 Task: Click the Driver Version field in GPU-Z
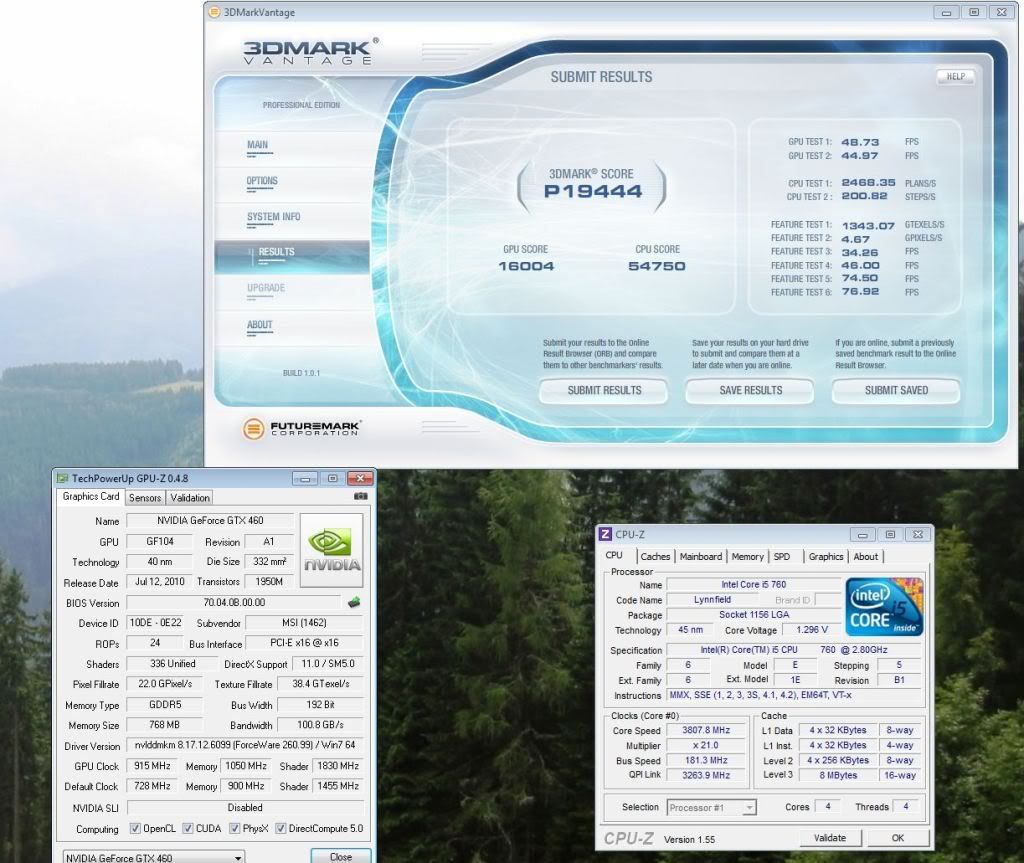245,745
